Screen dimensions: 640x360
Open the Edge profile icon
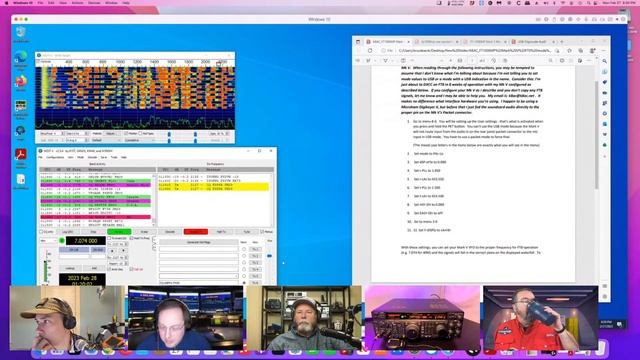point(592,51)
